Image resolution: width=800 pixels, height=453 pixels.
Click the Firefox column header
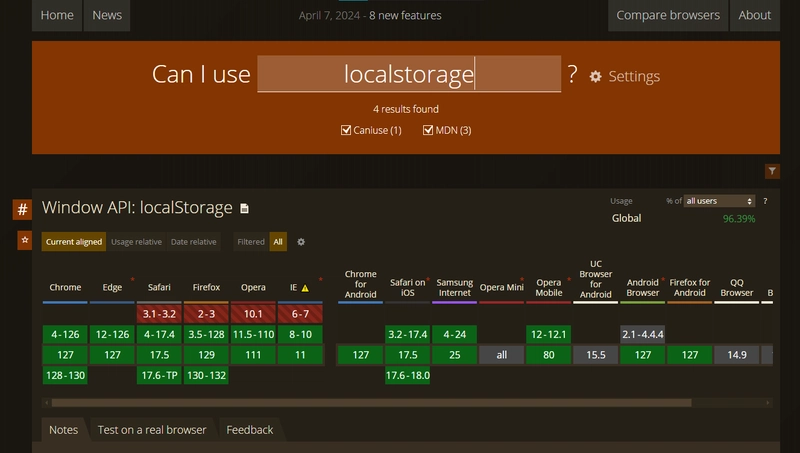pos(206,287)
